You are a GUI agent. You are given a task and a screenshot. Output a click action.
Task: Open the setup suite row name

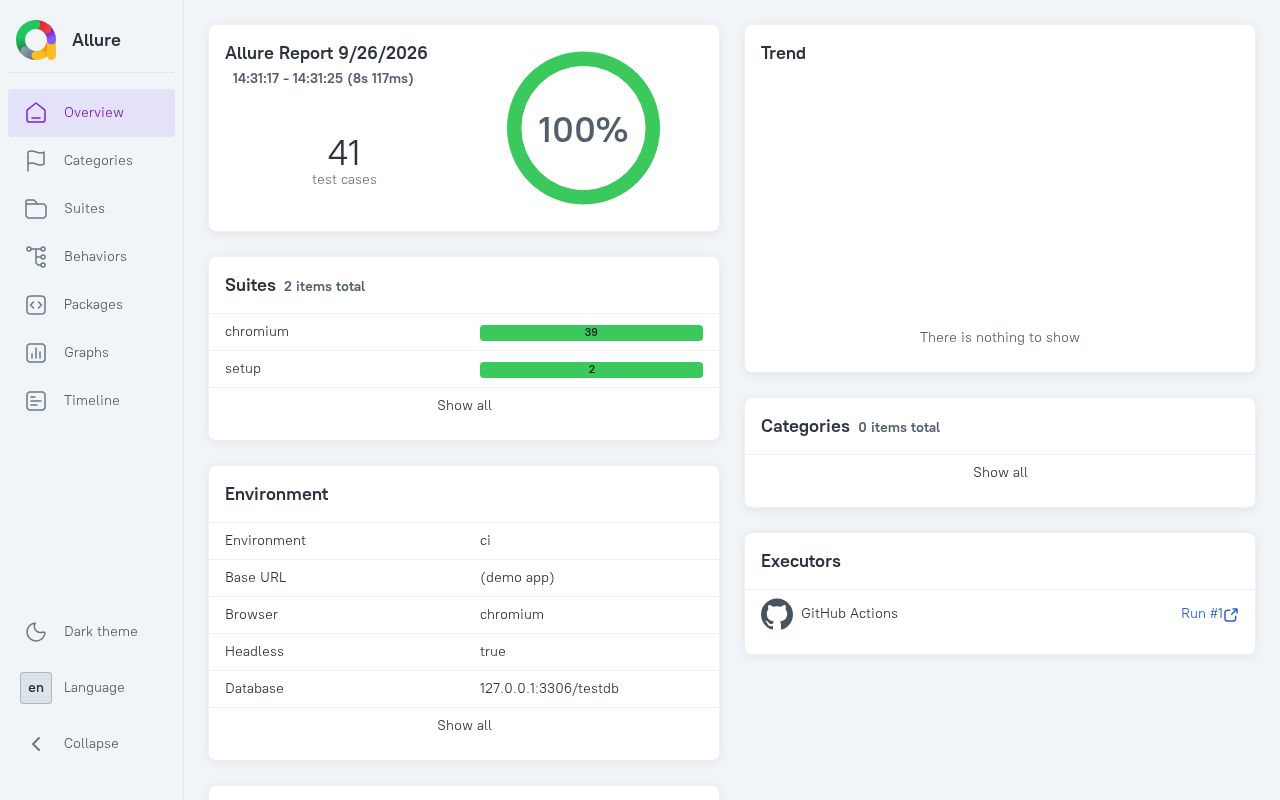(243, 369)
